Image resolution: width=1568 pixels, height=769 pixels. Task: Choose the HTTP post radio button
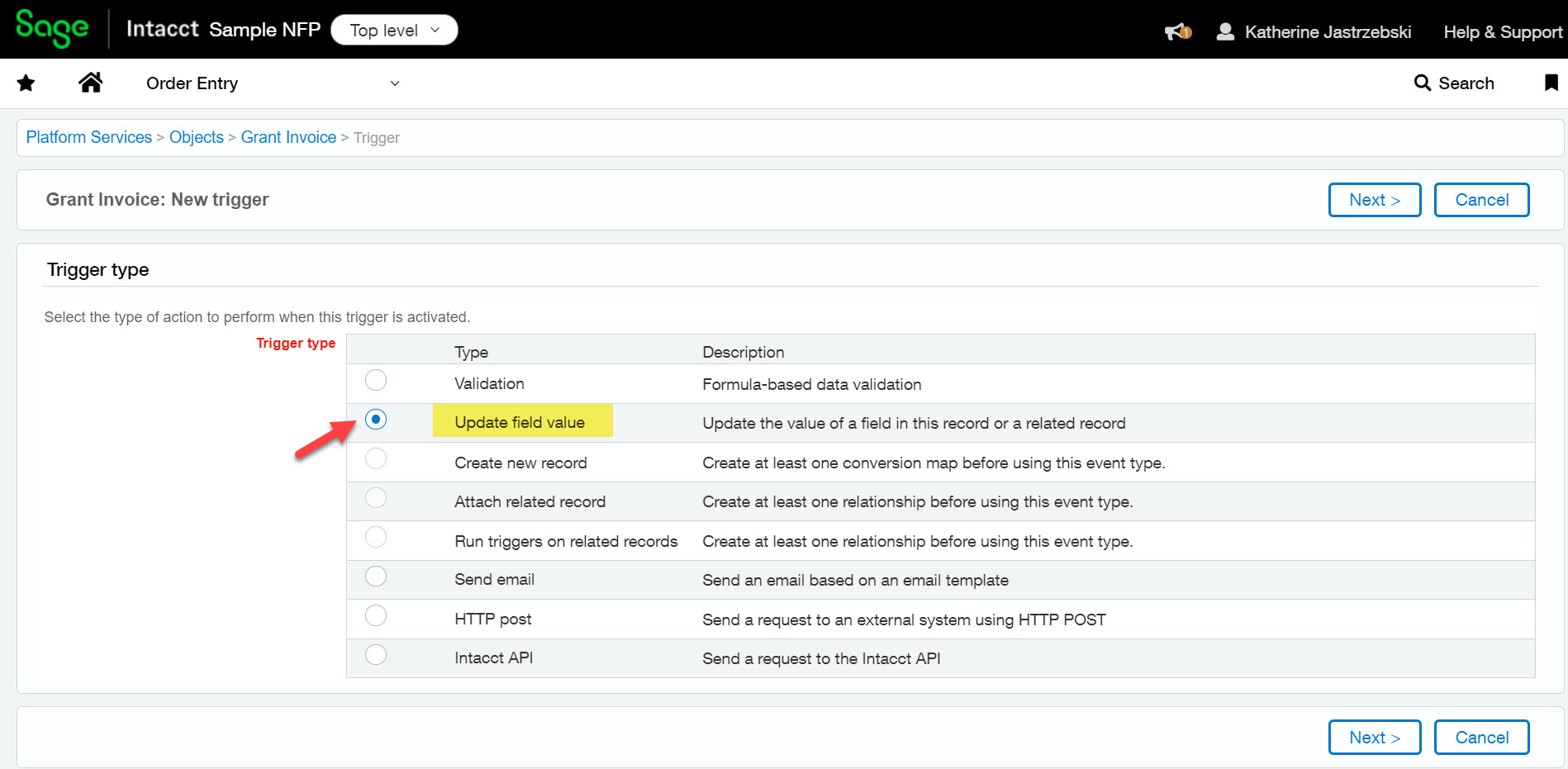[376, 615]
